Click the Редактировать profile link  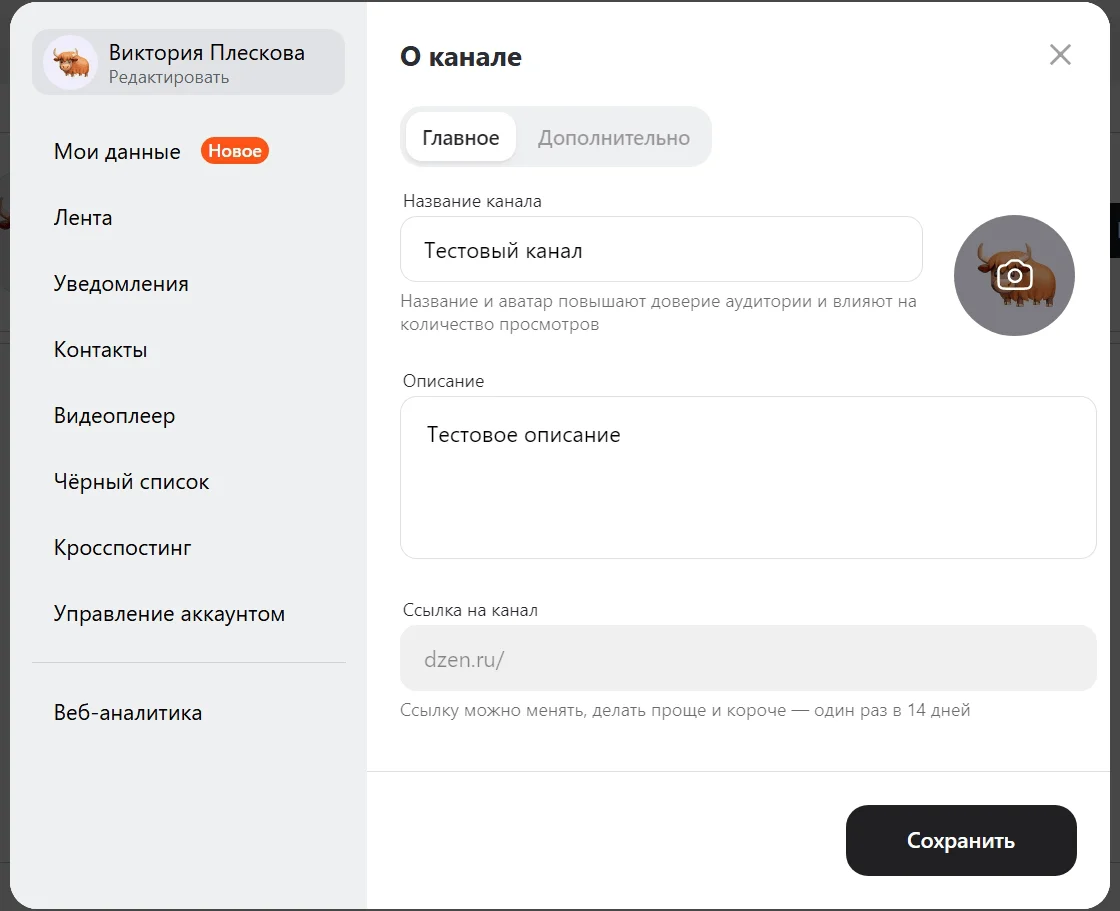[x=169, y=78]
